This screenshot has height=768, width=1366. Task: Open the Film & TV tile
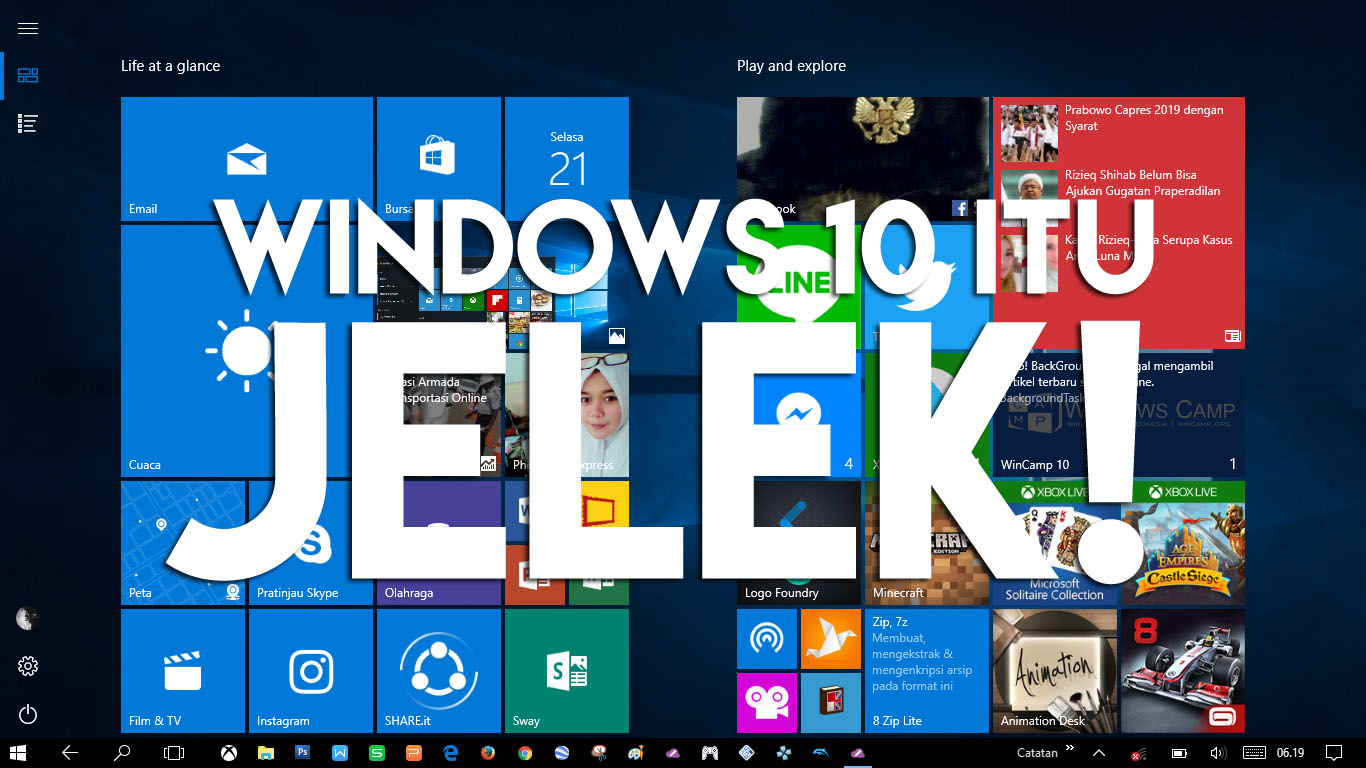[183, 671]
